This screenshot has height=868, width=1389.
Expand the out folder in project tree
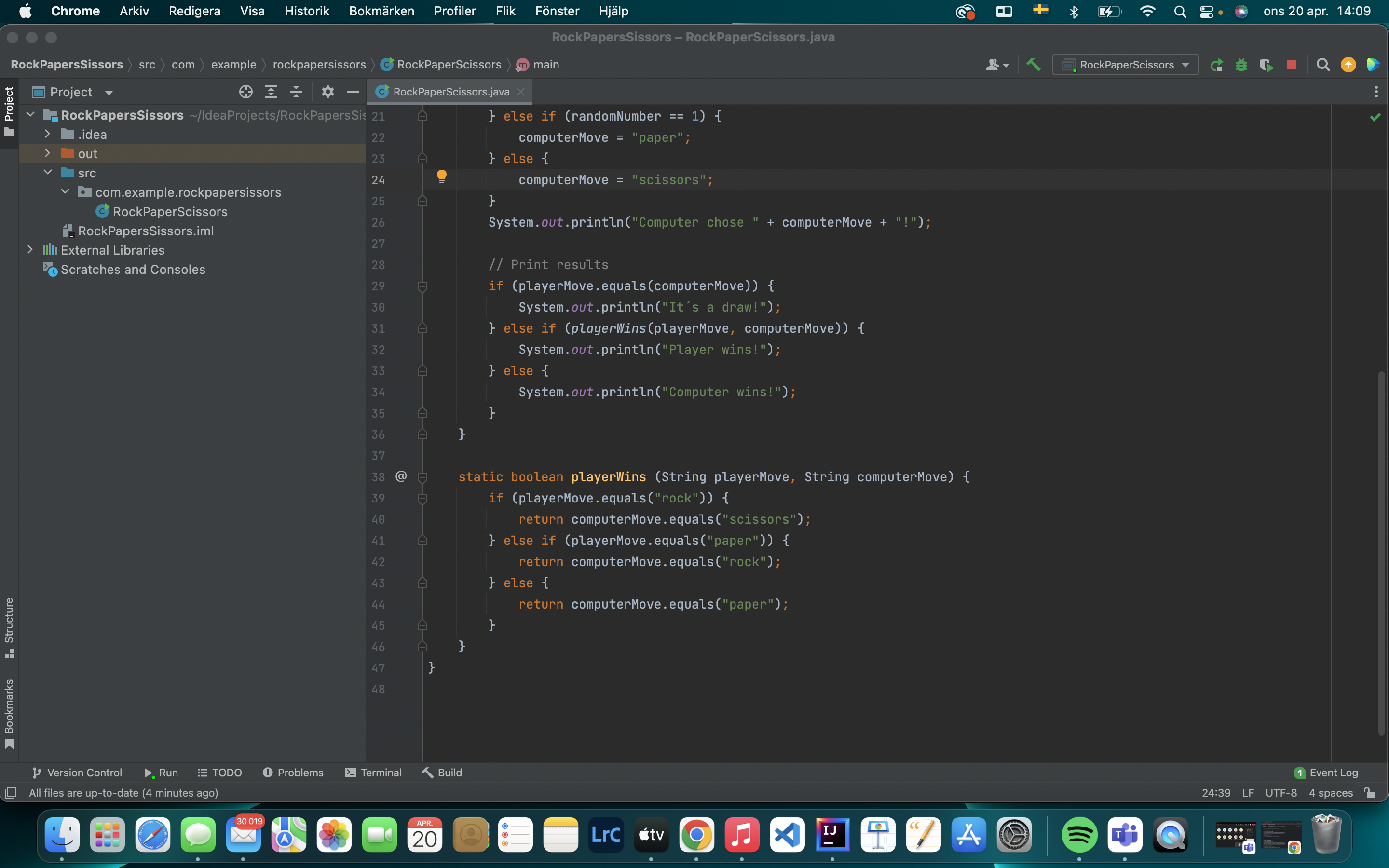(x=48, y=153)
